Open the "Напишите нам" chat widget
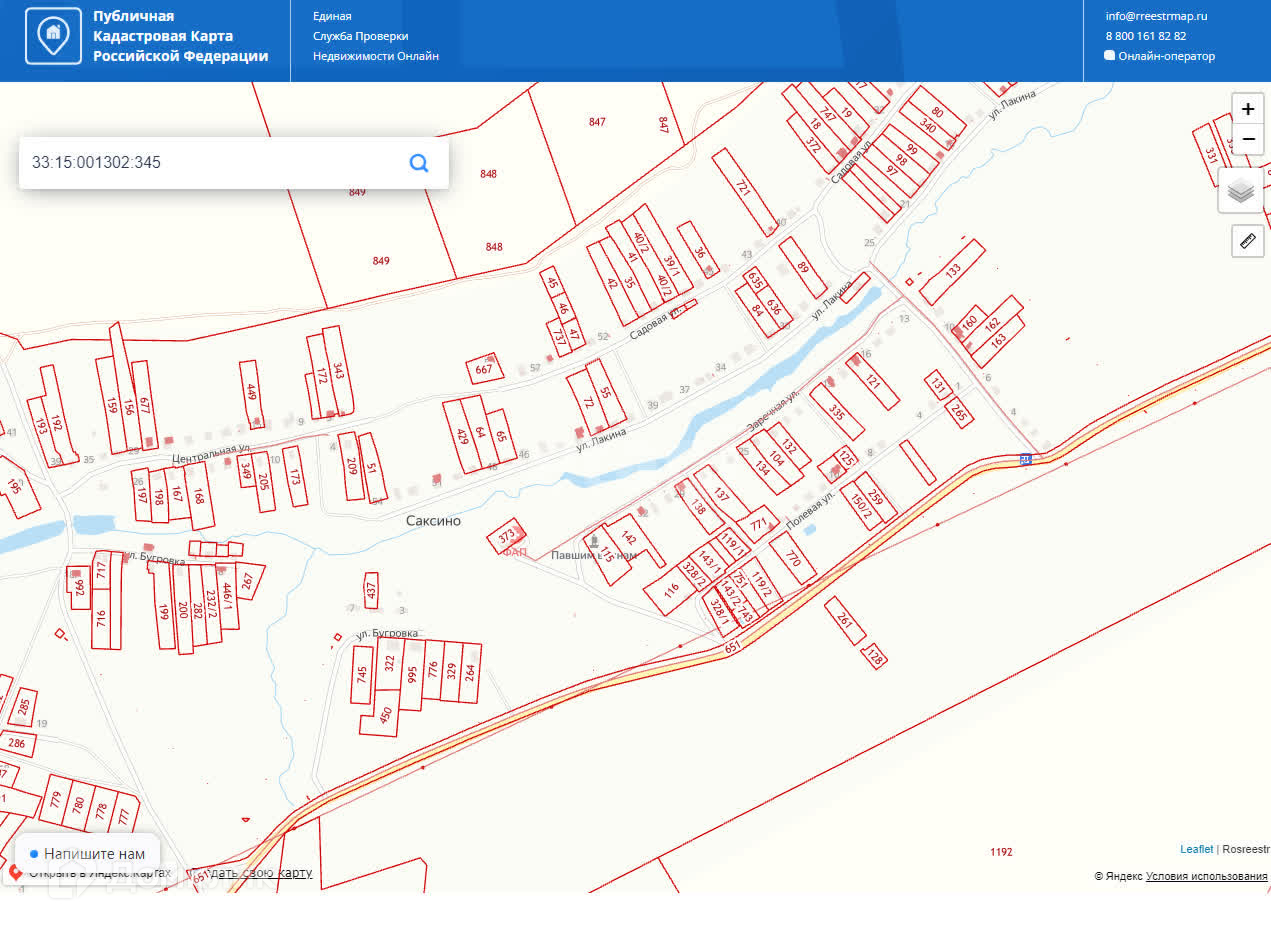 point(87,854)
